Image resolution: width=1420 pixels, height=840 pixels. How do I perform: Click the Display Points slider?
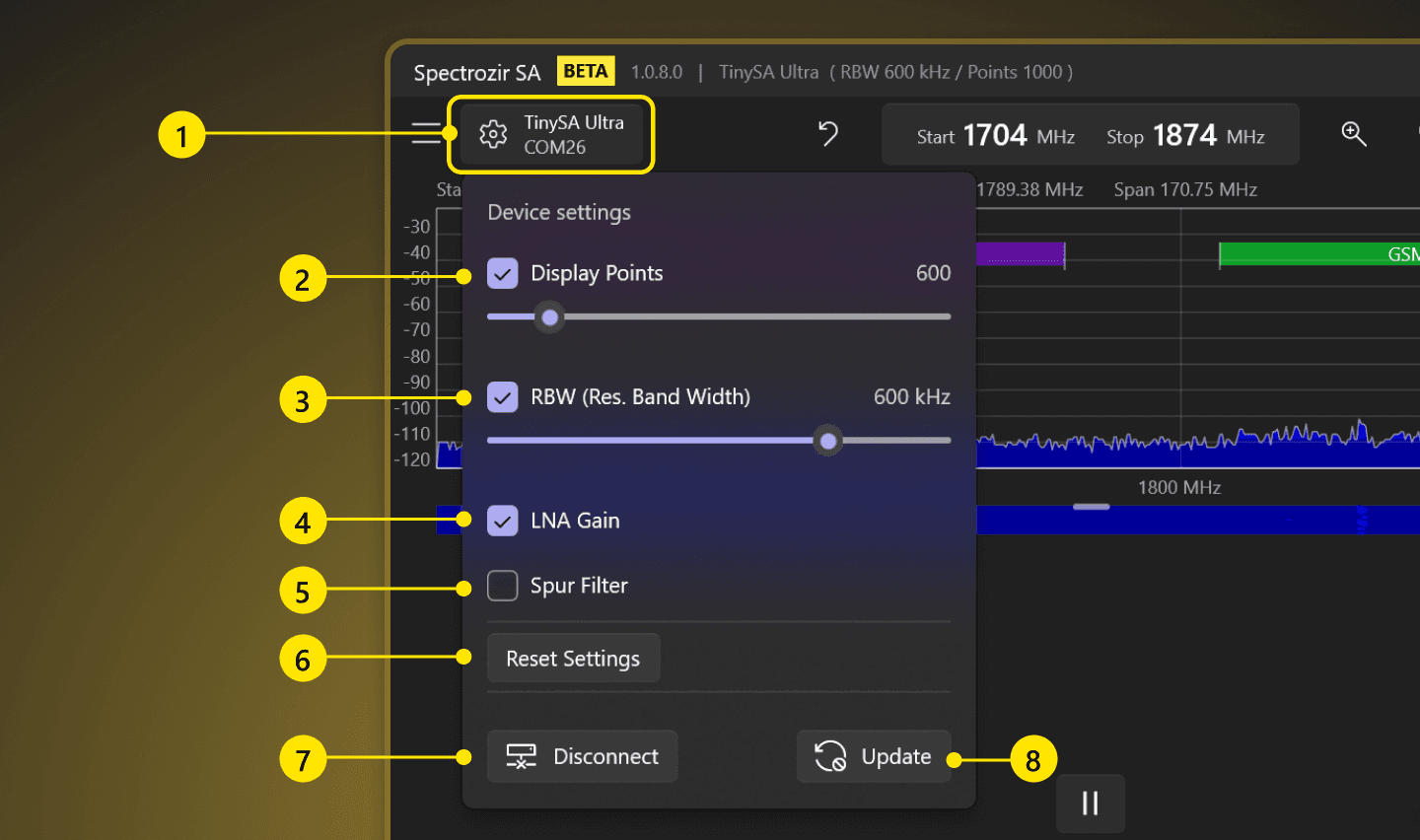[719, 316]
